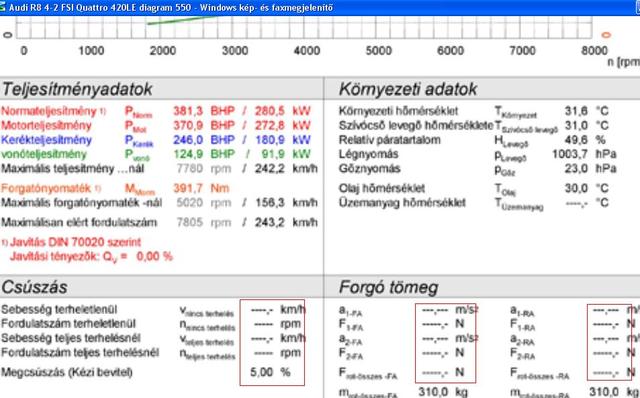Click the viewer window icon in title bar
640x398 pixels.
point(2,7)
